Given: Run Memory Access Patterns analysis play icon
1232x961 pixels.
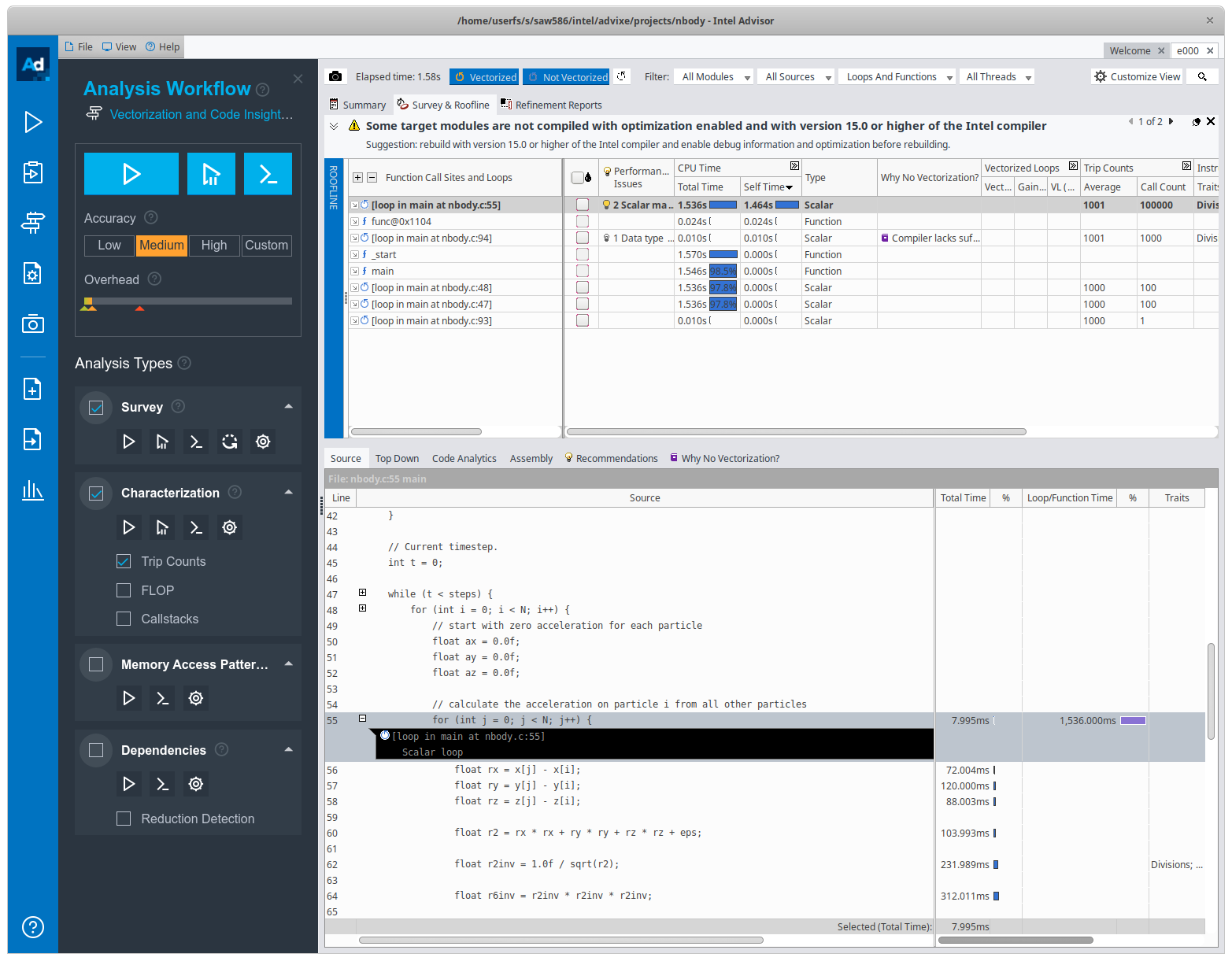Looking at the screenshot, I should (x=129, y=698).
